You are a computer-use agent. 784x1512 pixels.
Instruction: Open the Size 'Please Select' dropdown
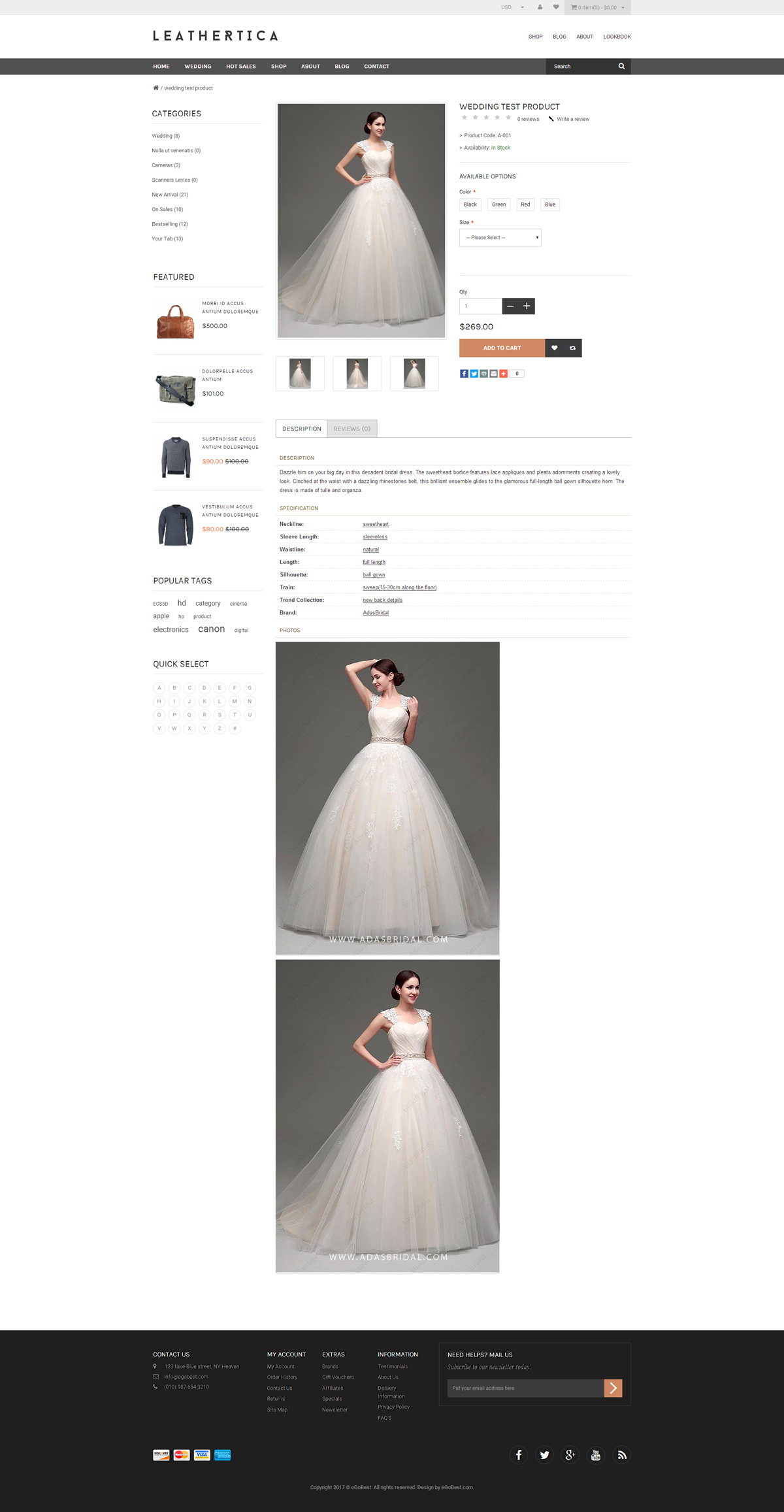(500, 238)
